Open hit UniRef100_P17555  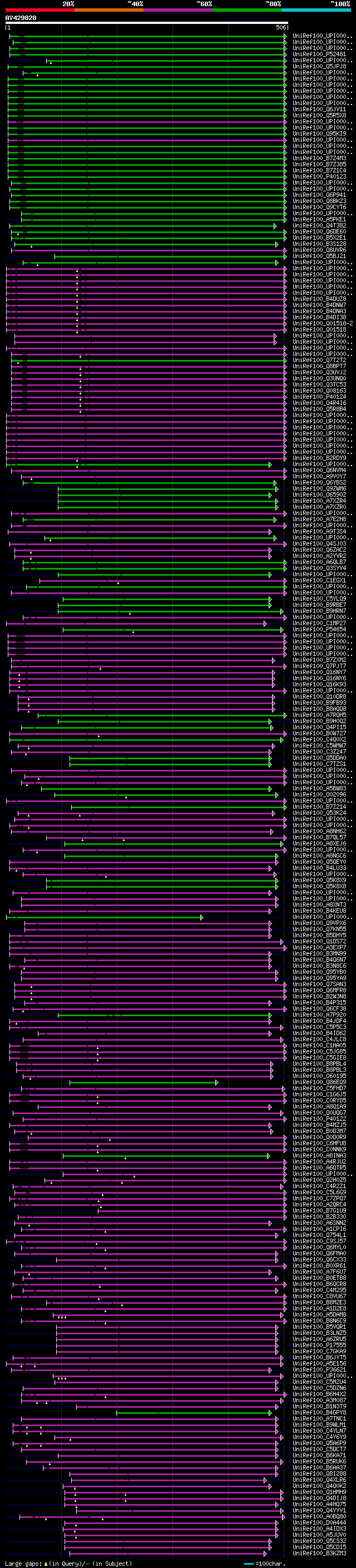point(319,1344)
